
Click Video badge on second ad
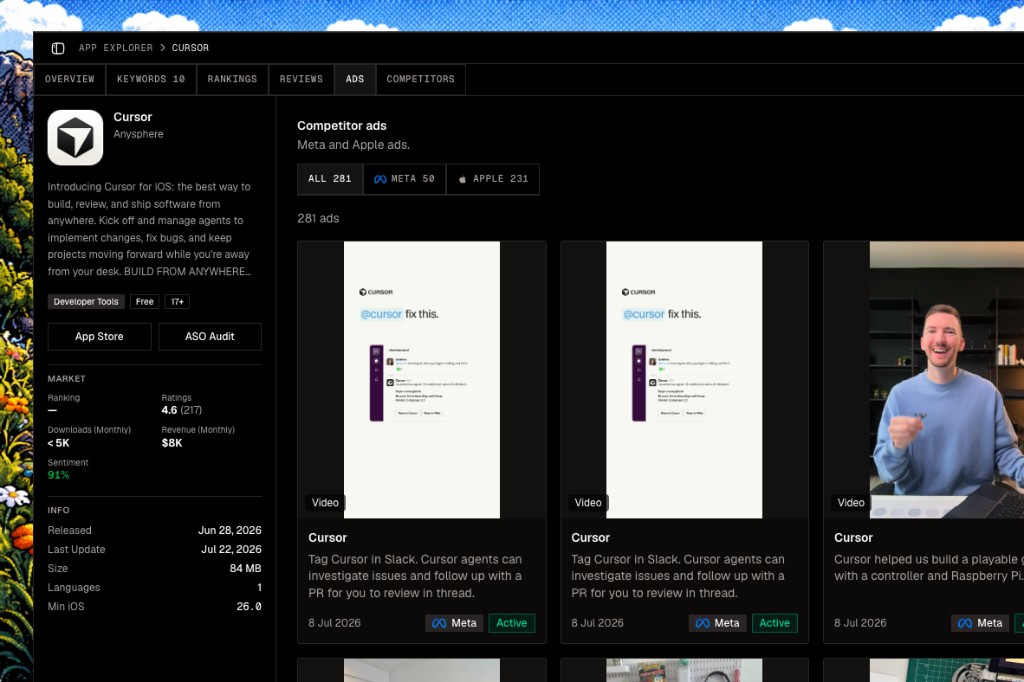coord(588,502)
